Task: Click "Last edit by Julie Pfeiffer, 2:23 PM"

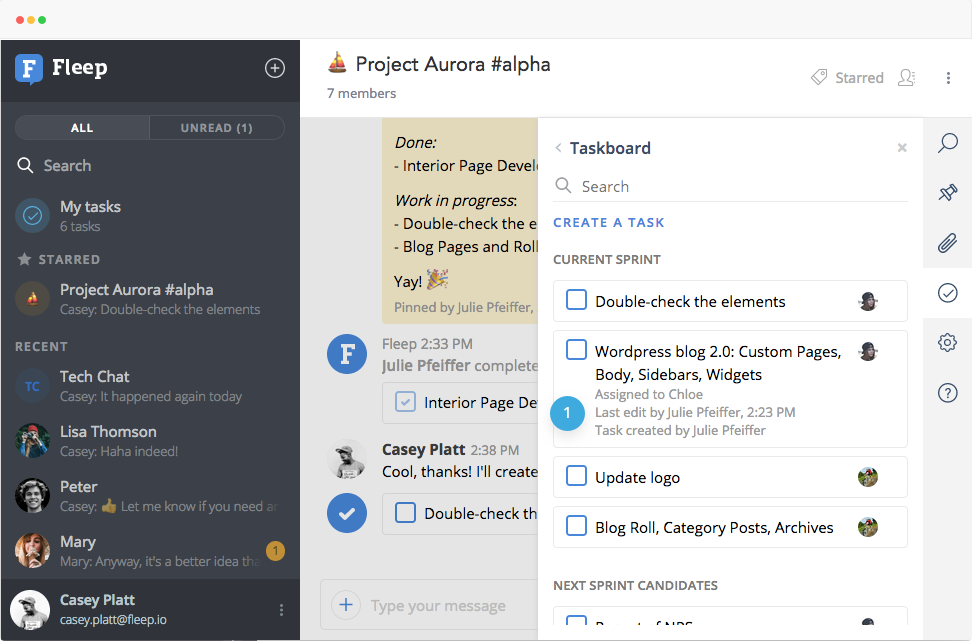Action: tap(695, 412)
